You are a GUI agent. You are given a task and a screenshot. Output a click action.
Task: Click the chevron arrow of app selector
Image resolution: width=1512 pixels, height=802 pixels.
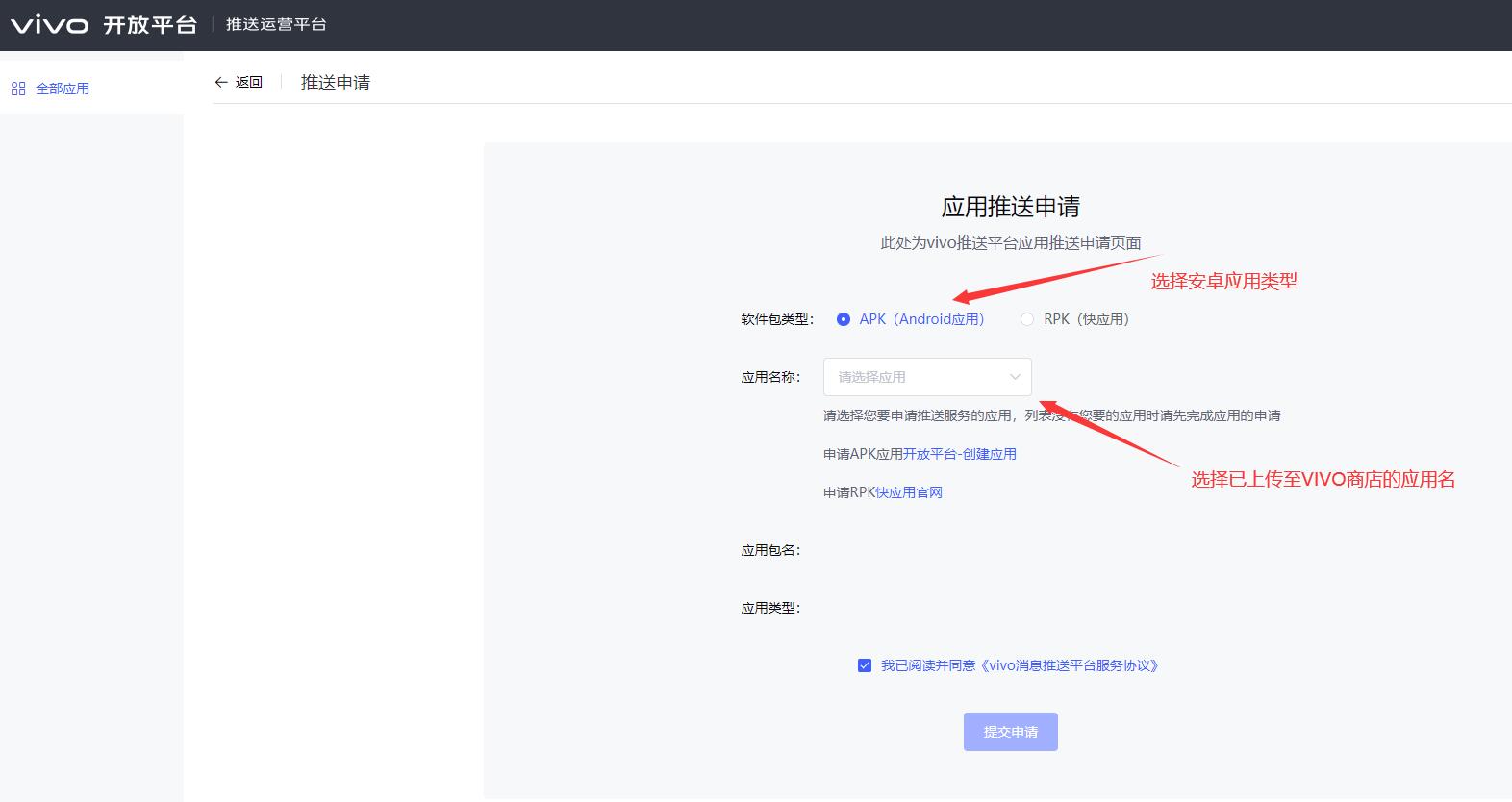pos(1015,377)
